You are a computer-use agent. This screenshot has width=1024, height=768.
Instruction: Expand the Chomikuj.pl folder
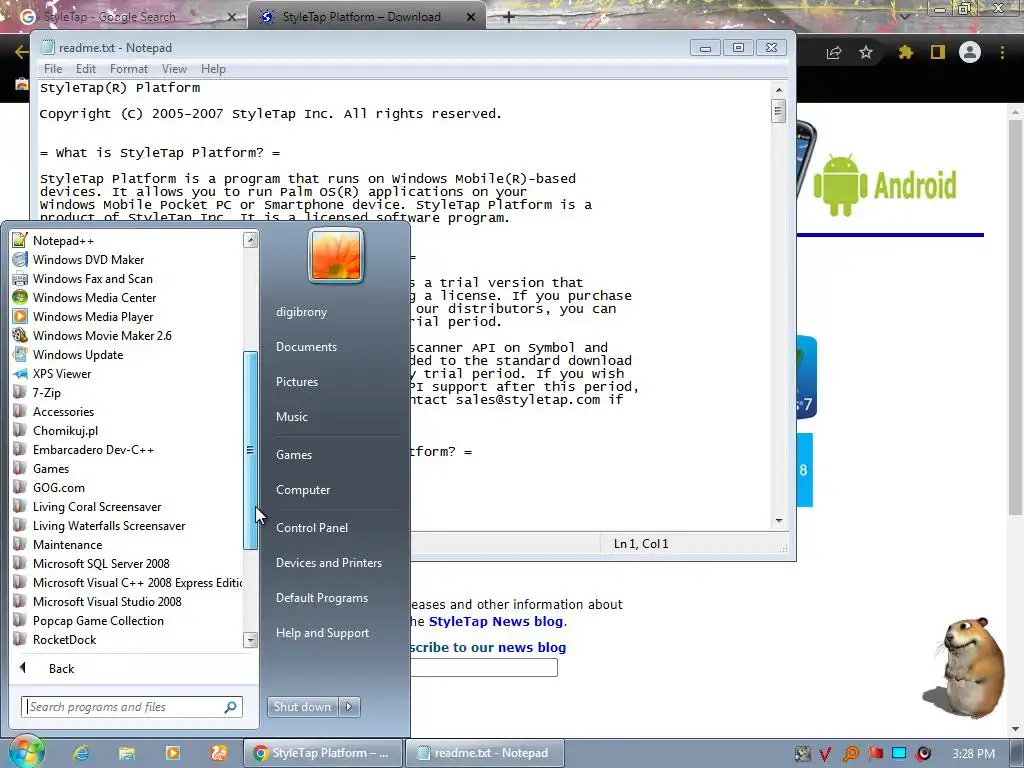click(x=65, y=430)
